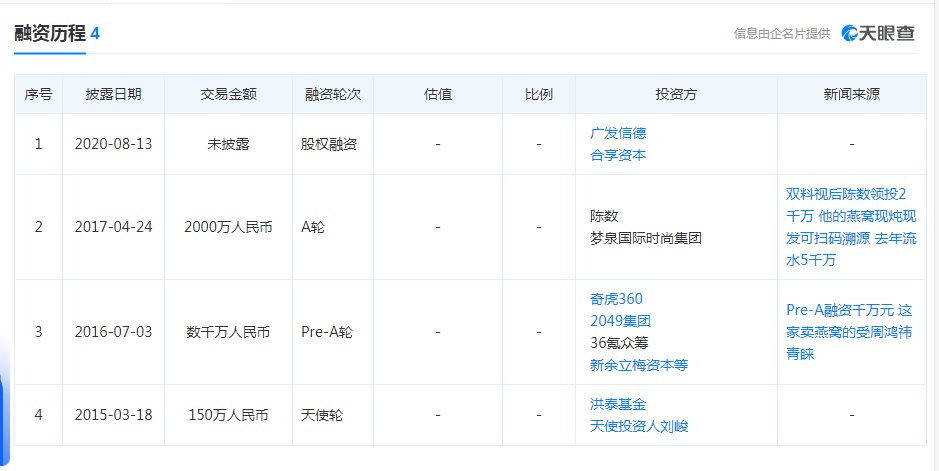
Task: Click the 天眼查 logo icon
Action: 878,34
